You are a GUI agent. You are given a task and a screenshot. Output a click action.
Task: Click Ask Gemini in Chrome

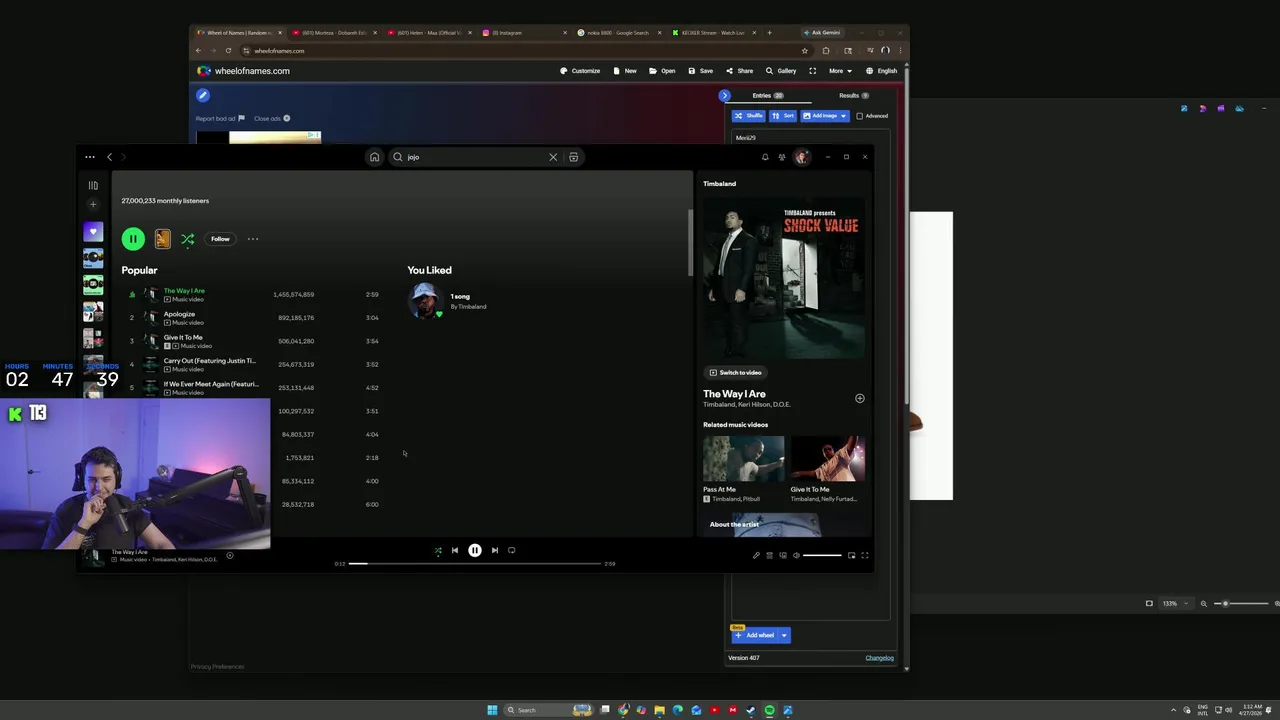point(822,33)
